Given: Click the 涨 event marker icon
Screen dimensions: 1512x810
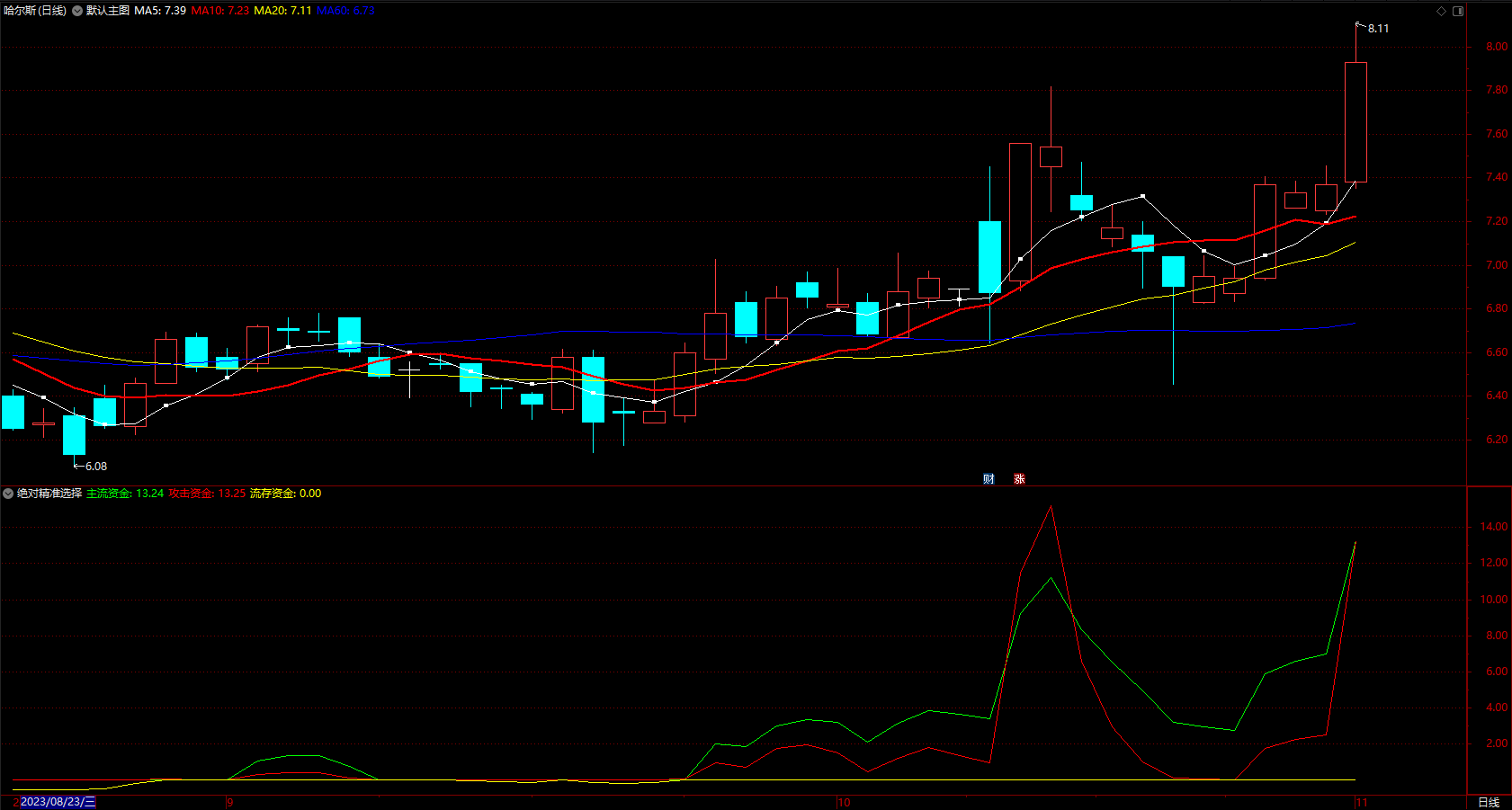Looking at the screenshot, I should pyautogui.click(x=1019, y=478).
